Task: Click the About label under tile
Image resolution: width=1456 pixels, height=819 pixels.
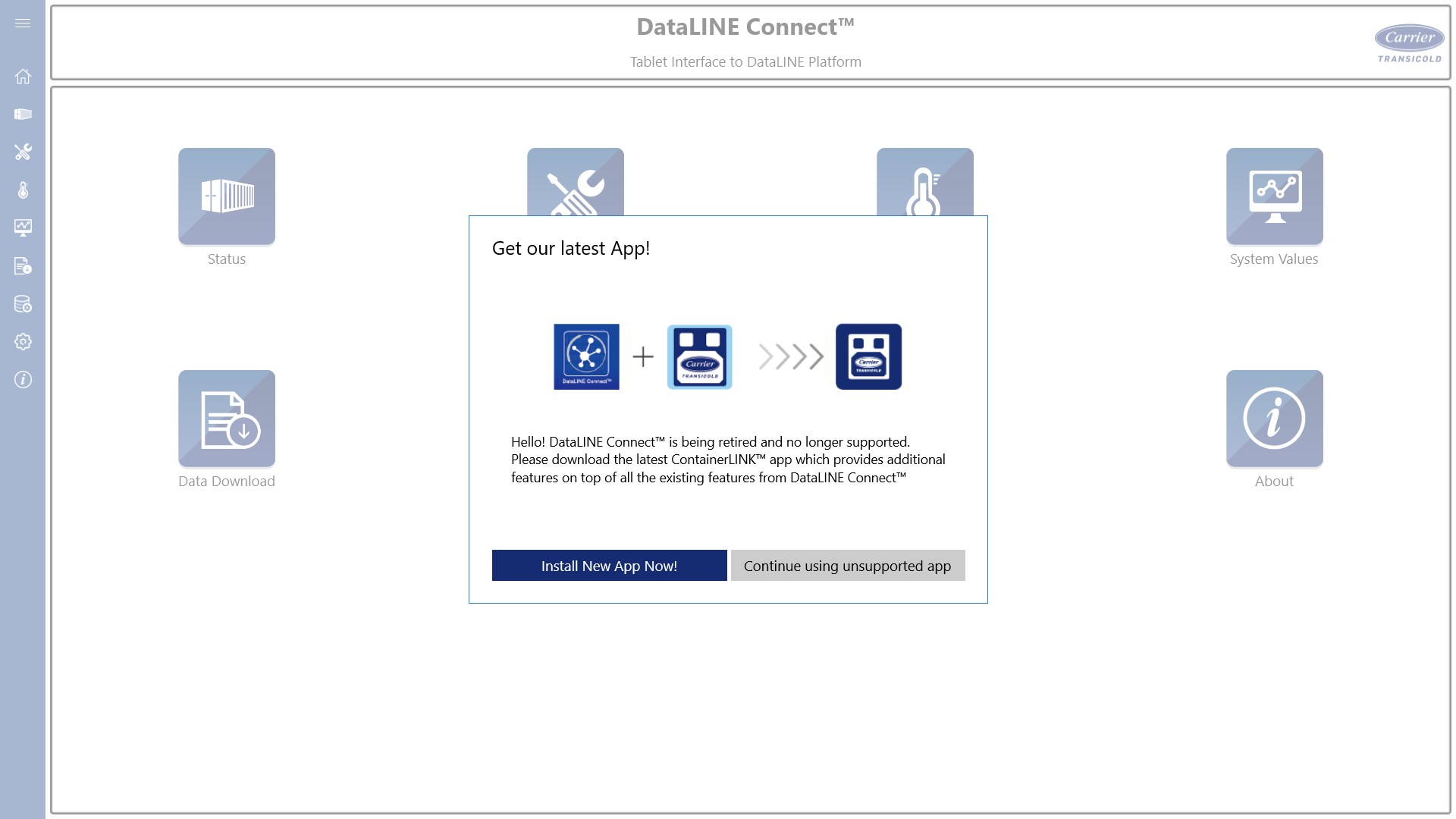Action: tap(1274, 482)
